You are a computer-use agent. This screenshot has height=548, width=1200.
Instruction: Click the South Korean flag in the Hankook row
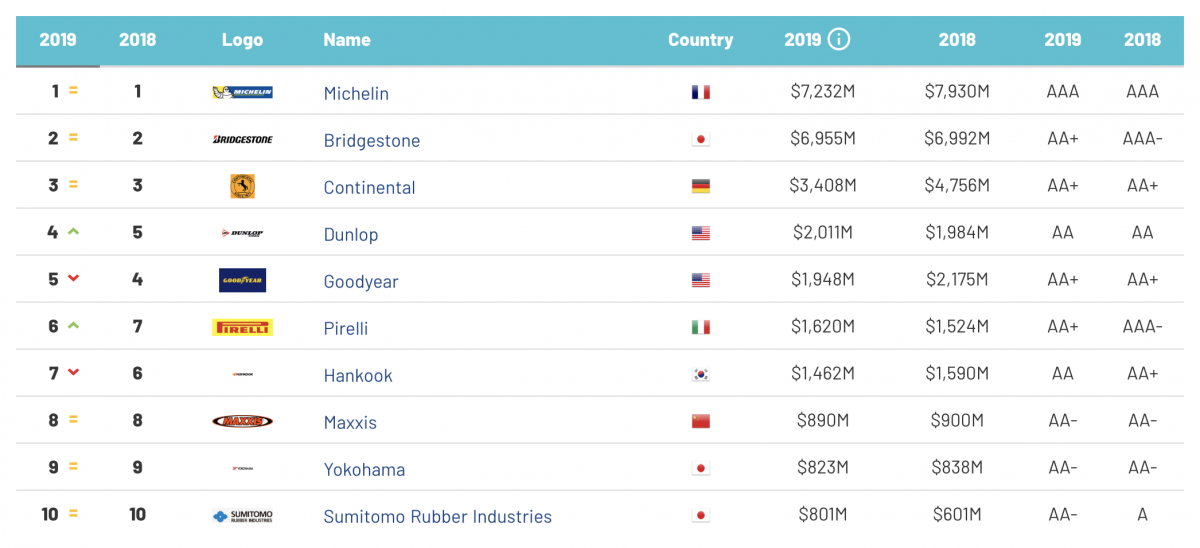click(700, 375)
